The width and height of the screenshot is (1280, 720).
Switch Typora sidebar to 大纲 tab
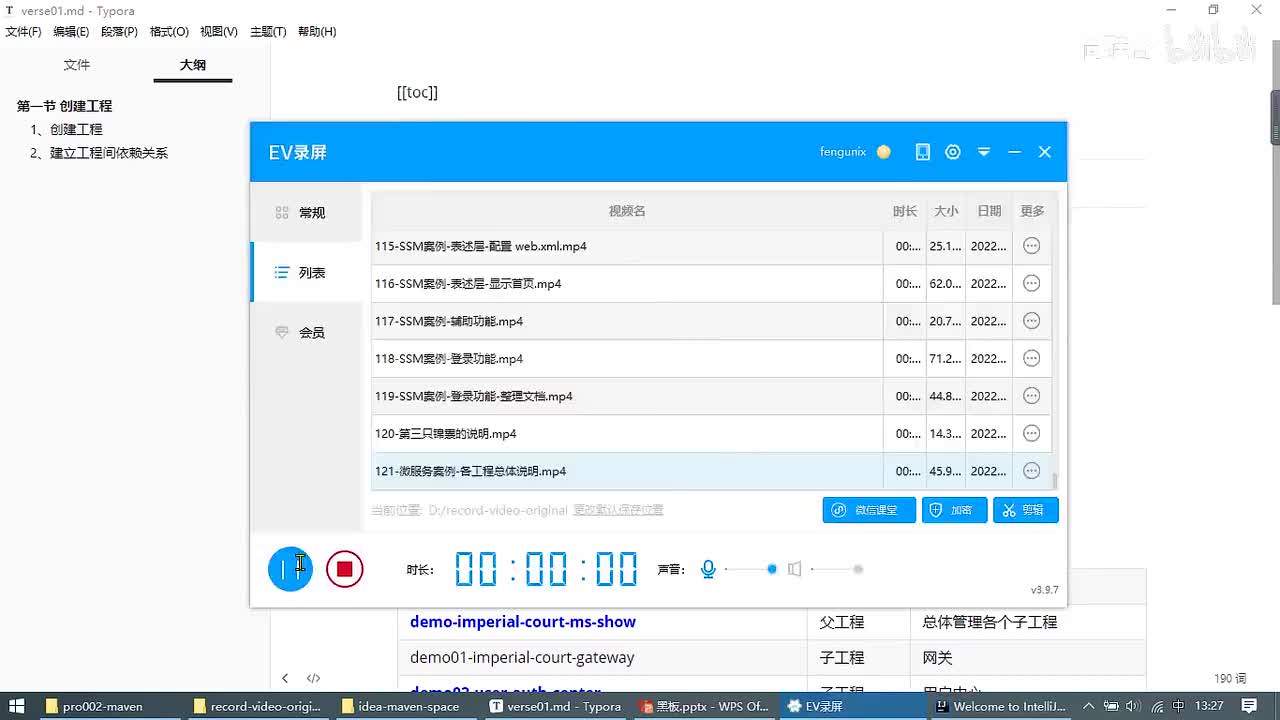(x=193, y=65)
